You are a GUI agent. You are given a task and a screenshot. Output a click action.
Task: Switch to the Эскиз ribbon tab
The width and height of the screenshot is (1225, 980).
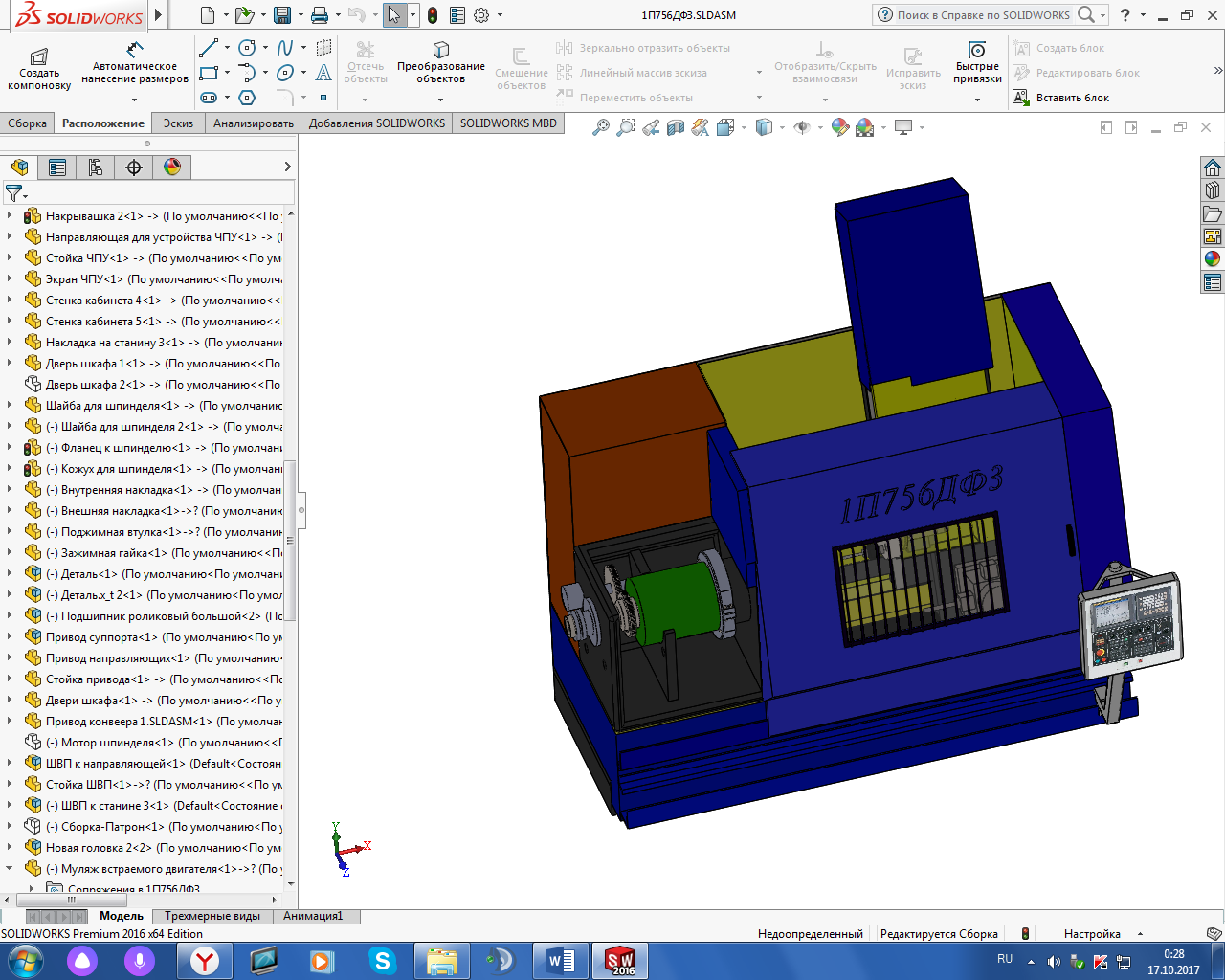[178, 123]
